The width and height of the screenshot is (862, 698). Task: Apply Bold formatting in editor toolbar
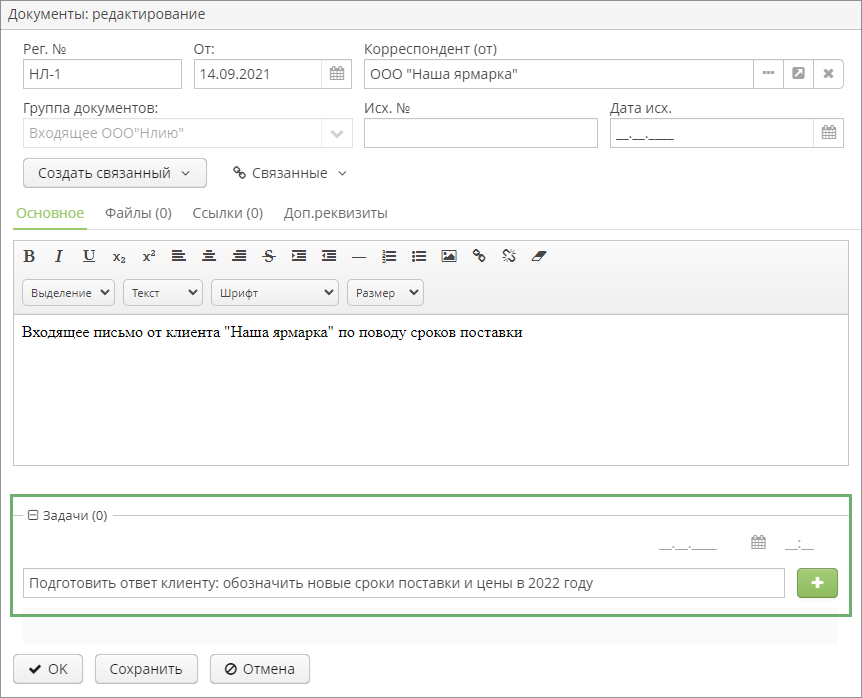pos(29,256)
